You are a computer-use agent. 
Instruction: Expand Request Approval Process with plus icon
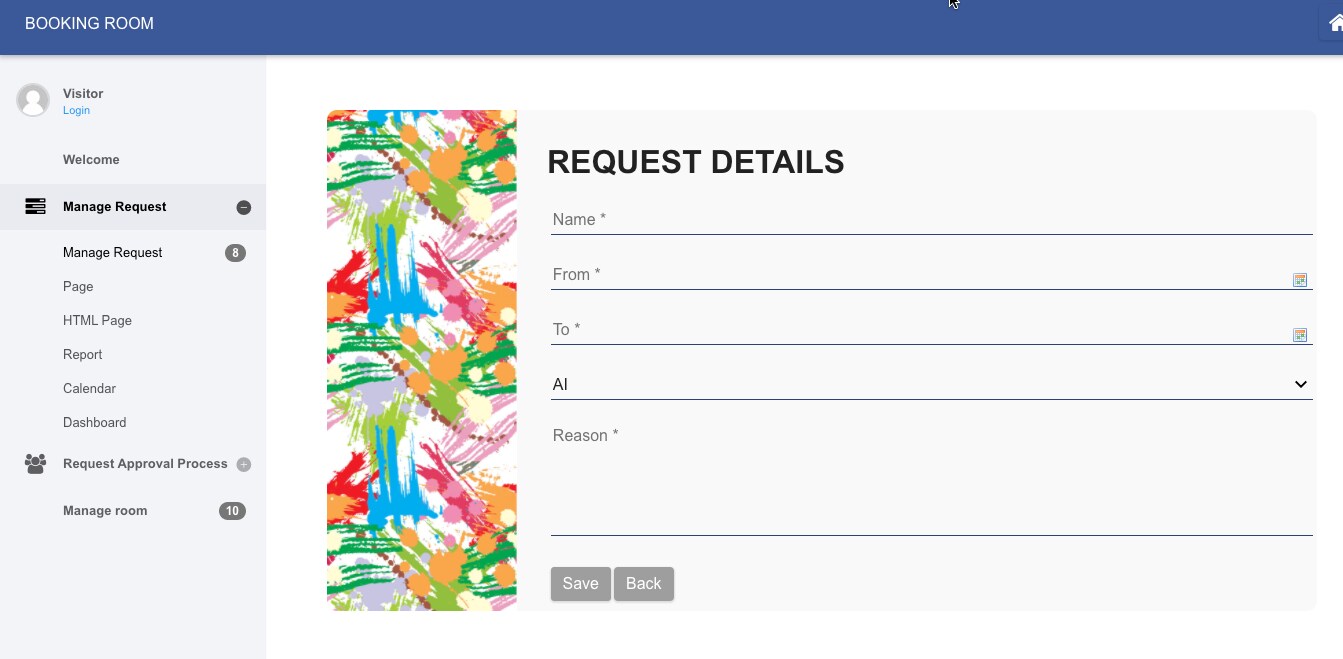[244, 465]
